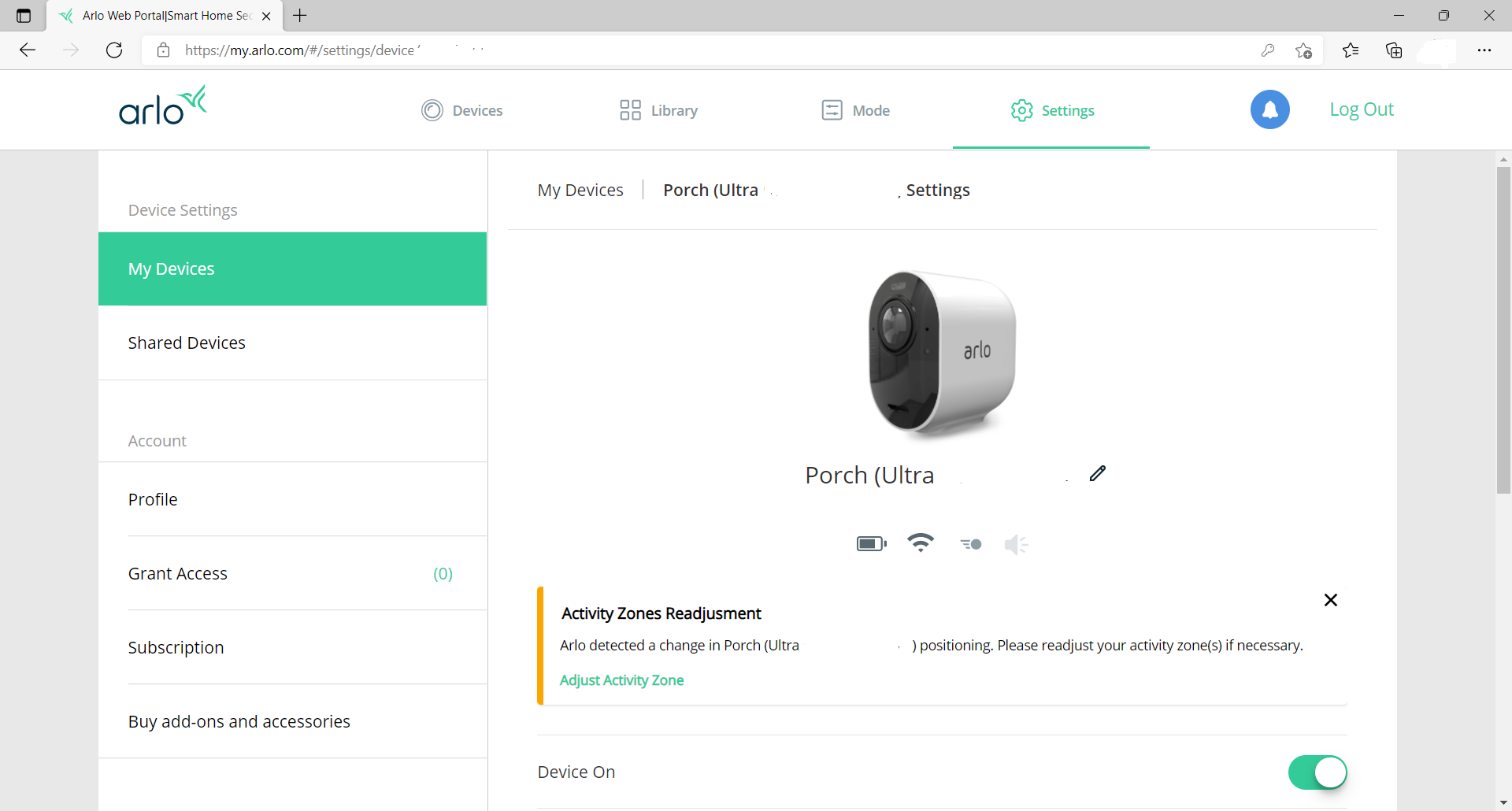1512x811 pixels.
Task: Switch to the Library tab
Action: [659, 111]
